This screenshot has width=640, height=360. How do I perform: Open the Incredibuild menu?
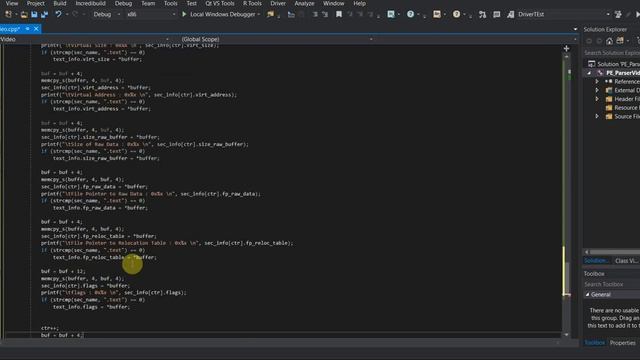pyautogui.click(x=90, y=3)
